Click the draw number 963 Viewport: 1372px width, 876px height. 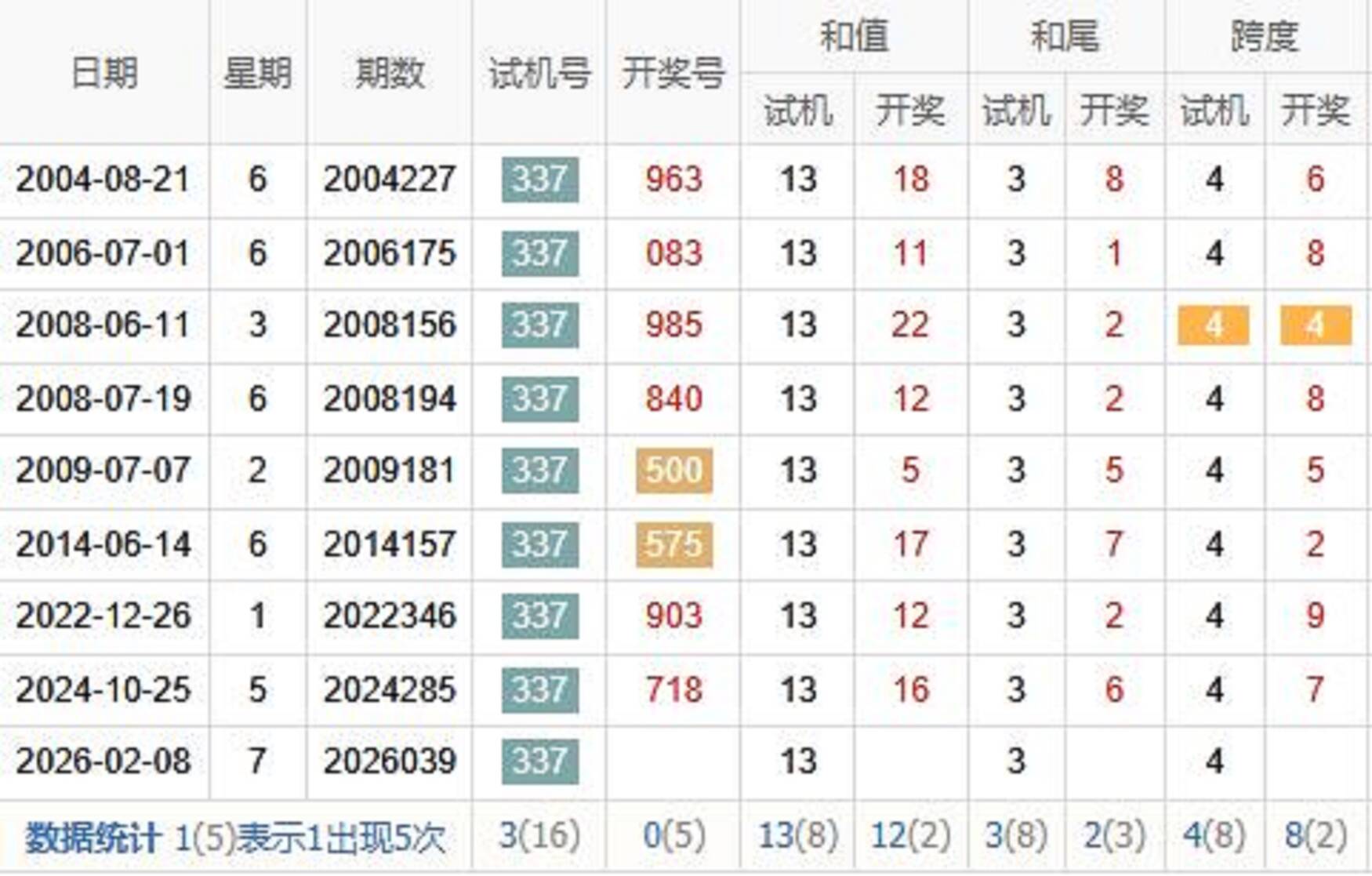(673, 180)
